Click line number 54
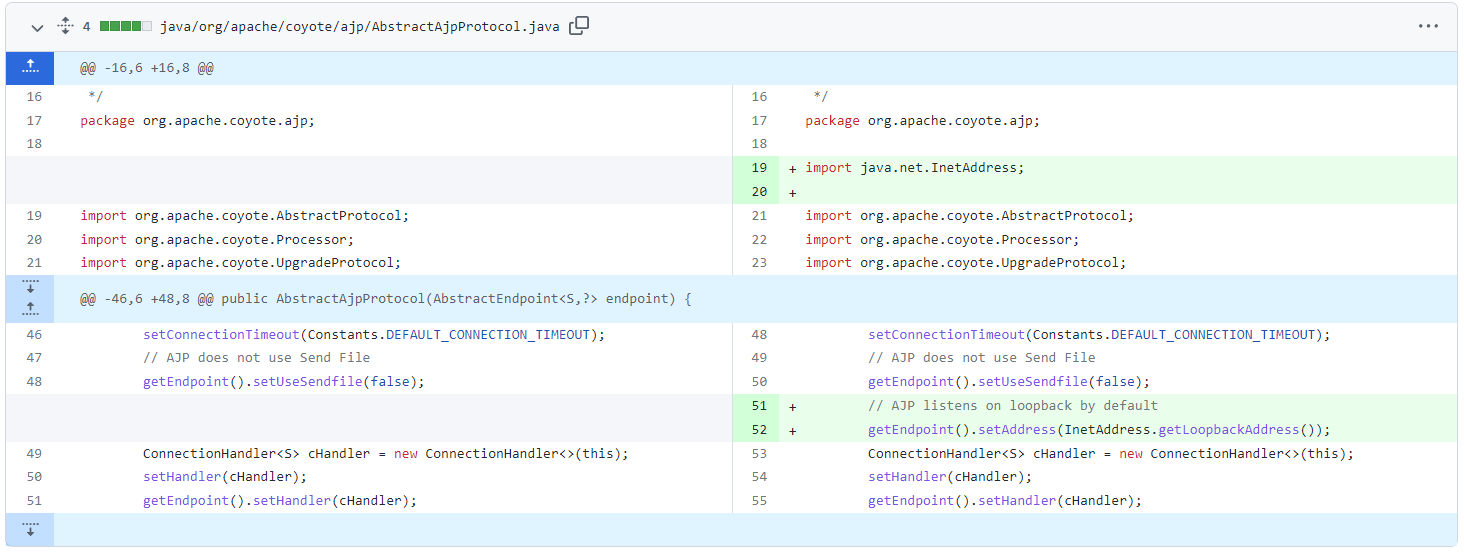 759,477
